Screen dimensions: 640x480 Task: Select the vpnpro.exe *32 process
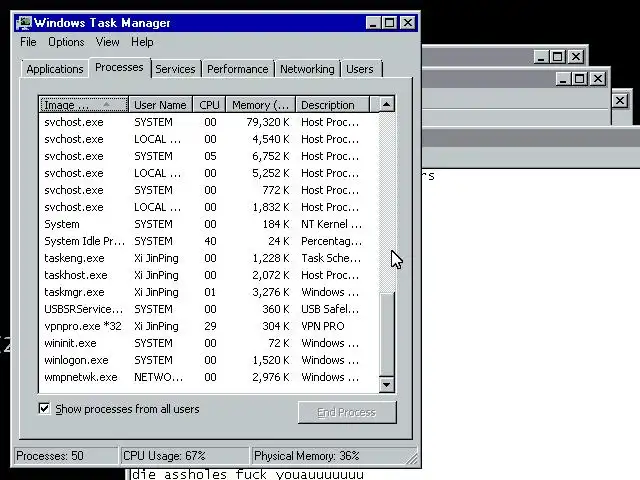pyautogui.click(x=209, y=326)
